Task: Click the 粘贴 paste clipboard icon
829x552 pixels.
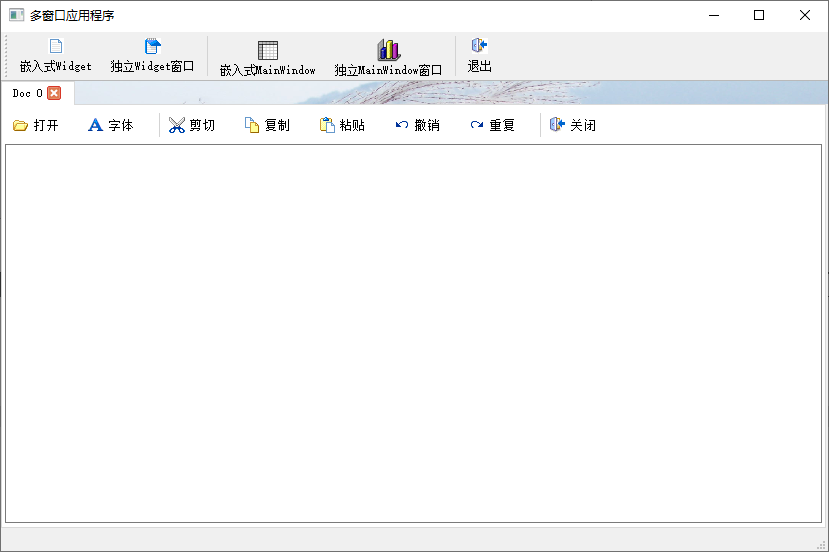Action: (x=327, y=125)
